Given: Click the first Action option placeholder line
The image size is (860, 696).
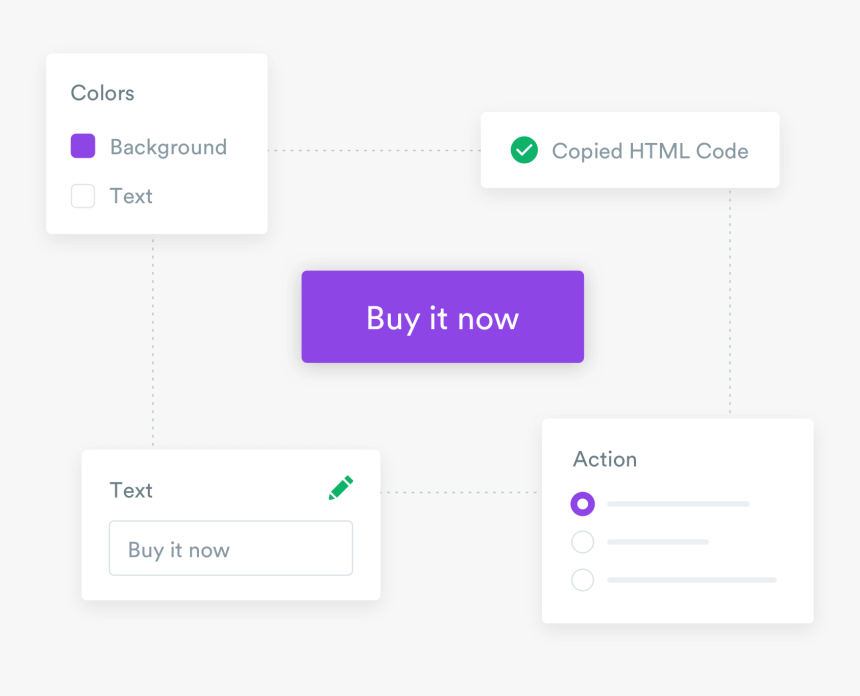Looking at the screenshot, I should pyautogui.click(x=678, y=504).
